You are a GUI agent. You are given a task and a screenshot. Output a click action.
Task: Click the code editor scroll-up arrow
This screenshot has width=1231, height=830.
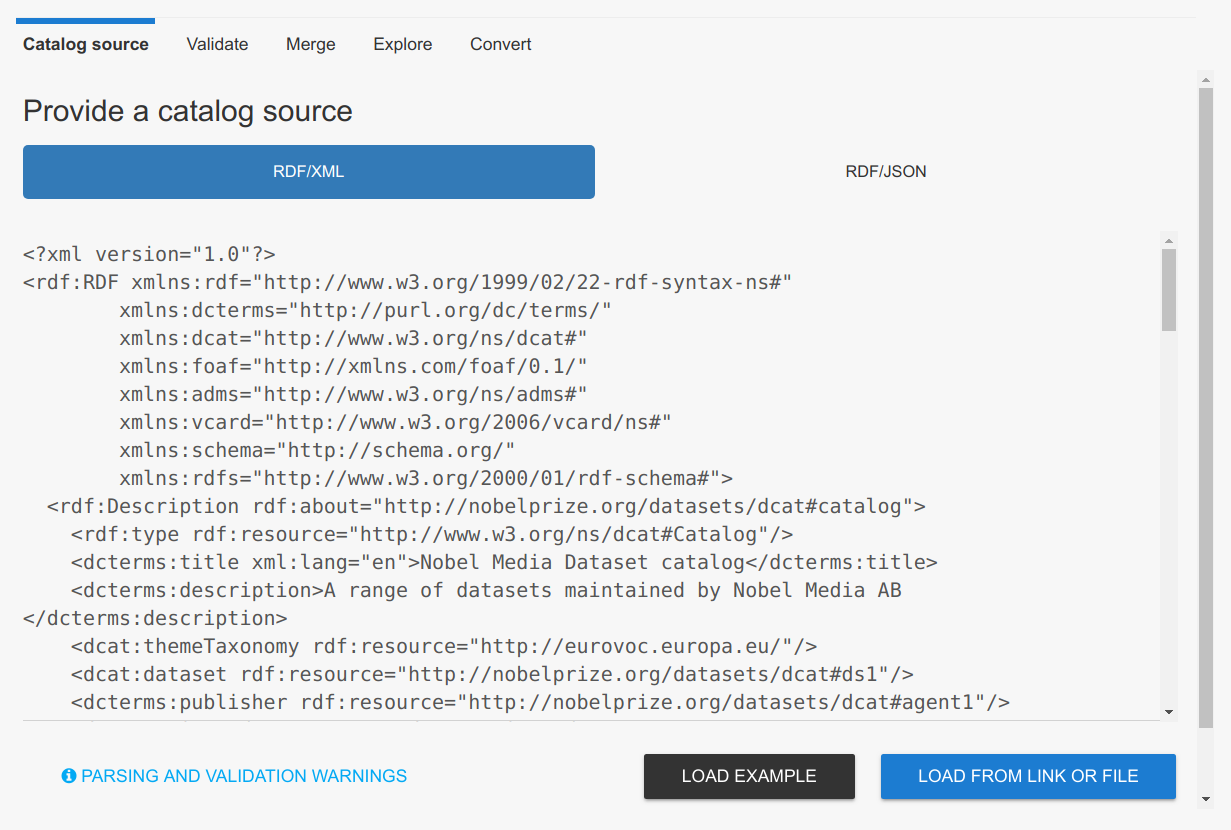[1169, 241]
